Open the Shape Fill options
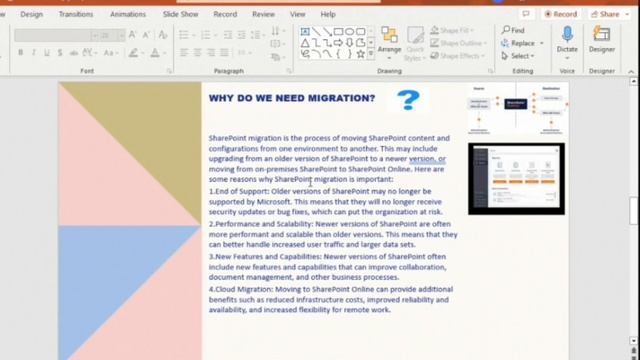640x360 pixels. (x=452, y=30)
